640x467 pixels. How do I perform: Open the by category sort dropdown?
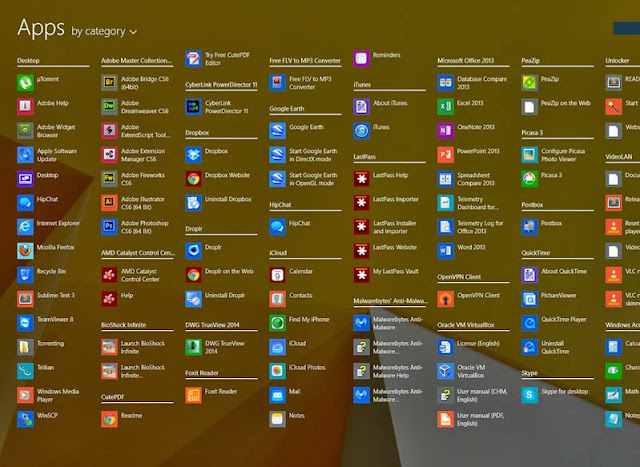104,31
